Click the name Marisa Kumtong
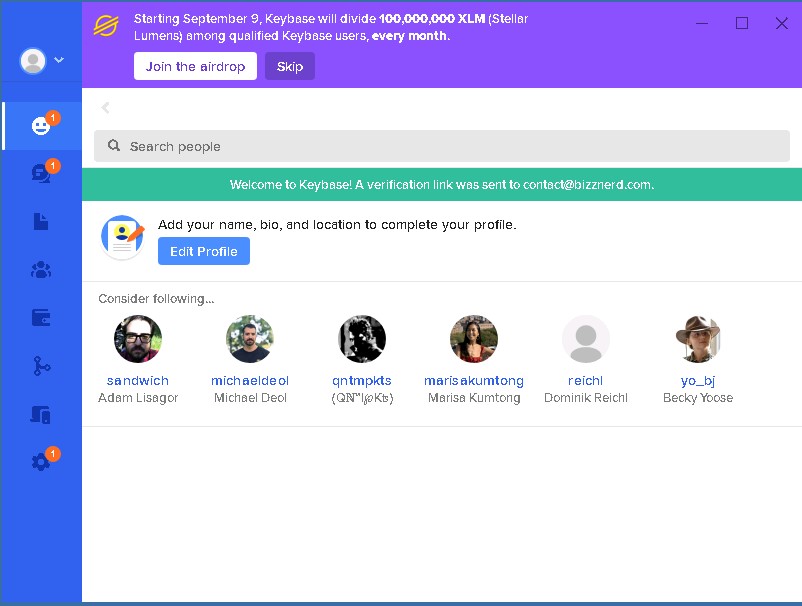The height and width of the screenshot is (606, 802). (474, 397)
